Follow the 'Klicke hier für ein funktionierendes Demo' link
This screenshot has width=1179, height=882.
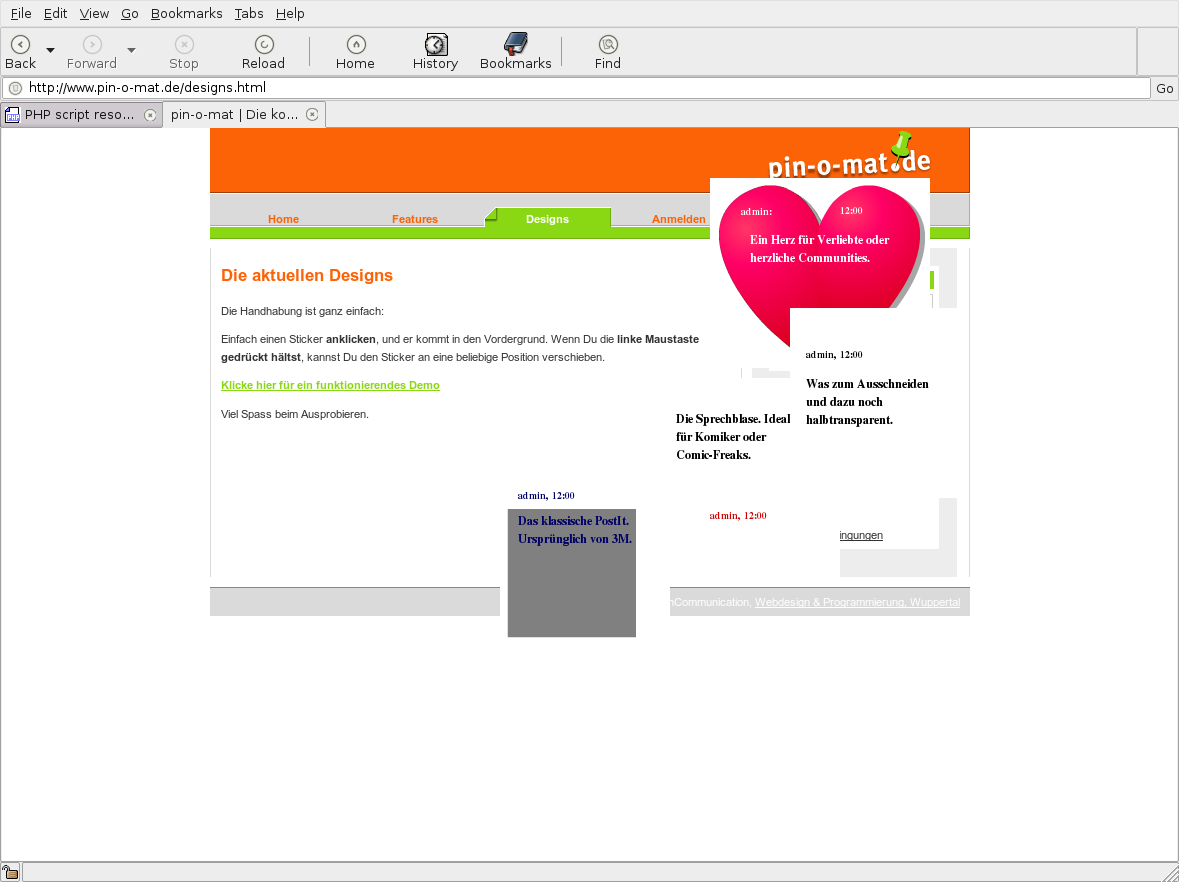(x=330, y=385)
